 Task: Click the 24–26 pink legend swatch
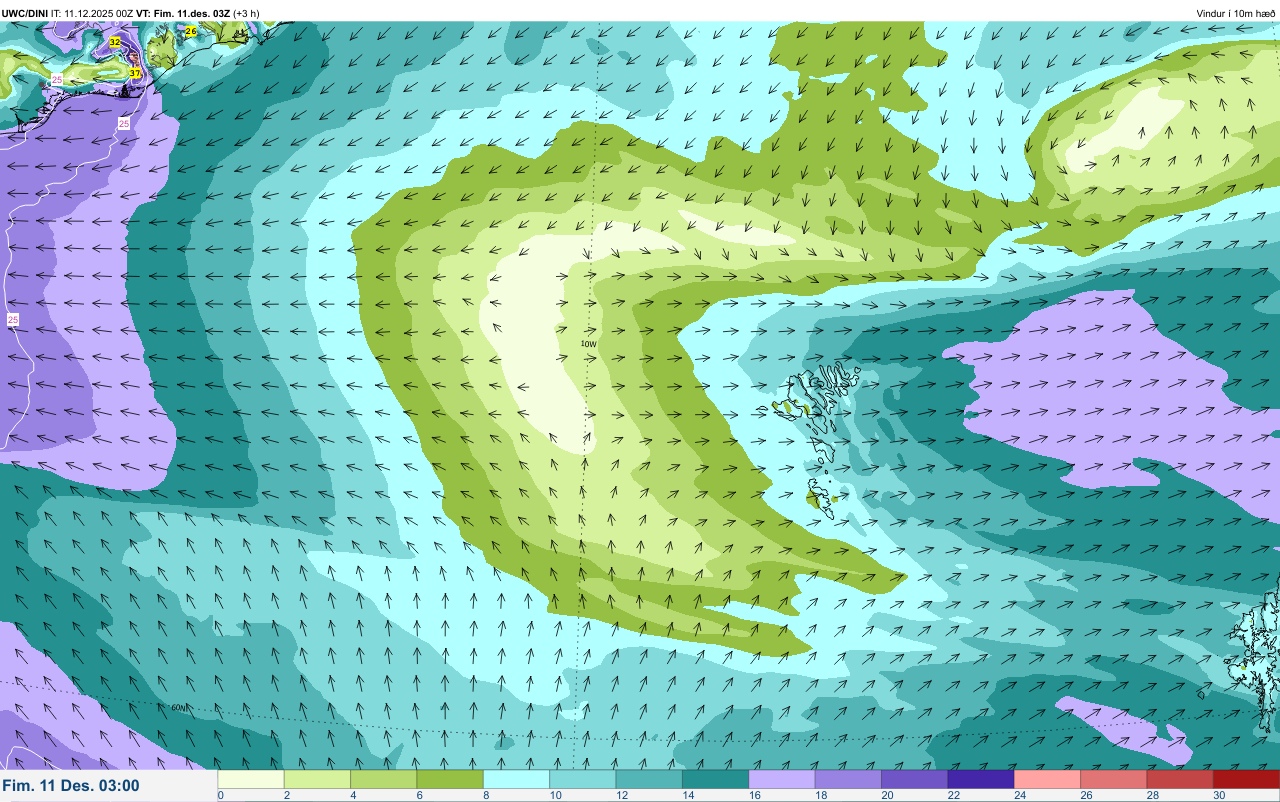[x=1047, y=779]
